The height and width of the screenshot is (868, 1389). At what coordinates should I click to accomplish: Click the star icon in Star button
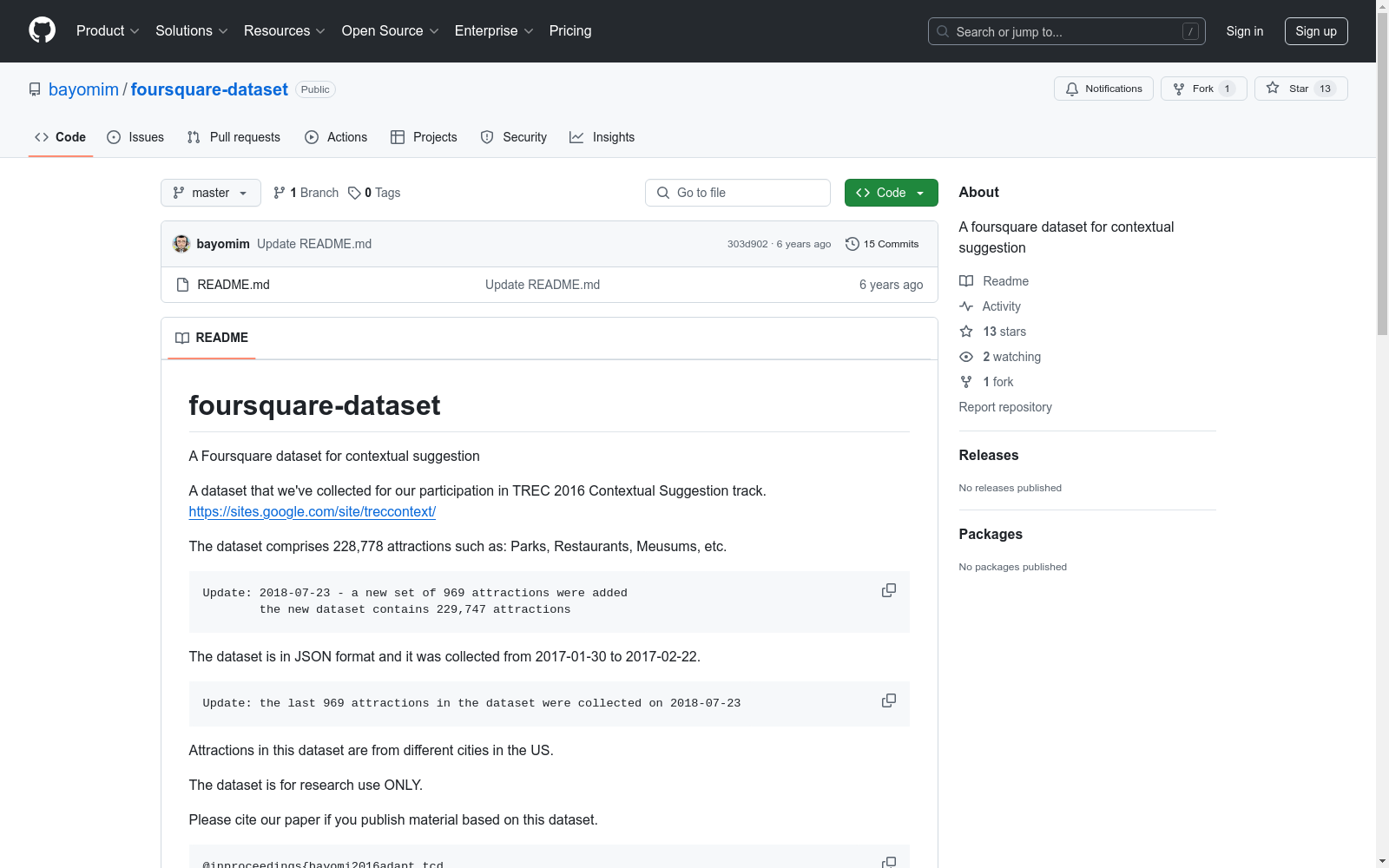coord(1273,88)
